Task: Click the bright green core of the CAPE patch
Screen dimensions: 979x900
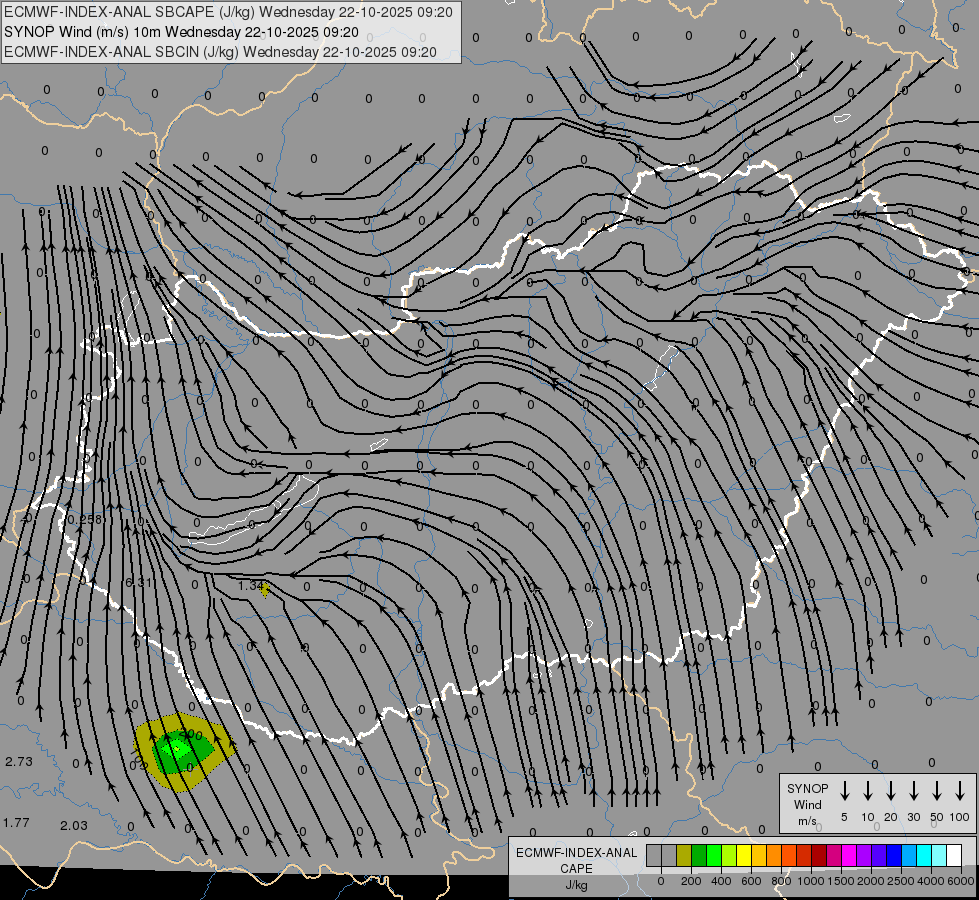Action: [179, 748]
